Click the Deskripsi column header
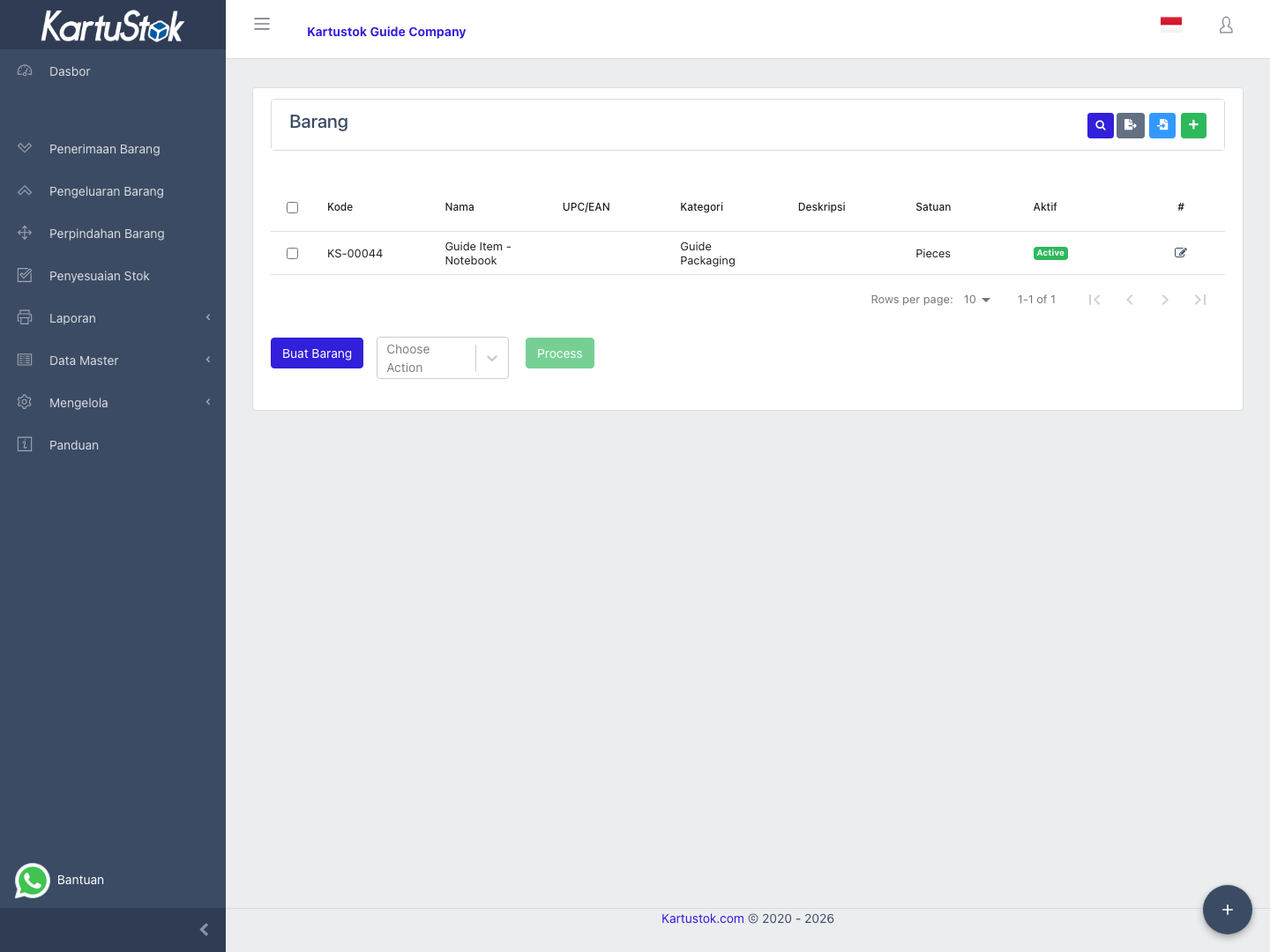The image size is (1270, 952). [x=821, y=207]
